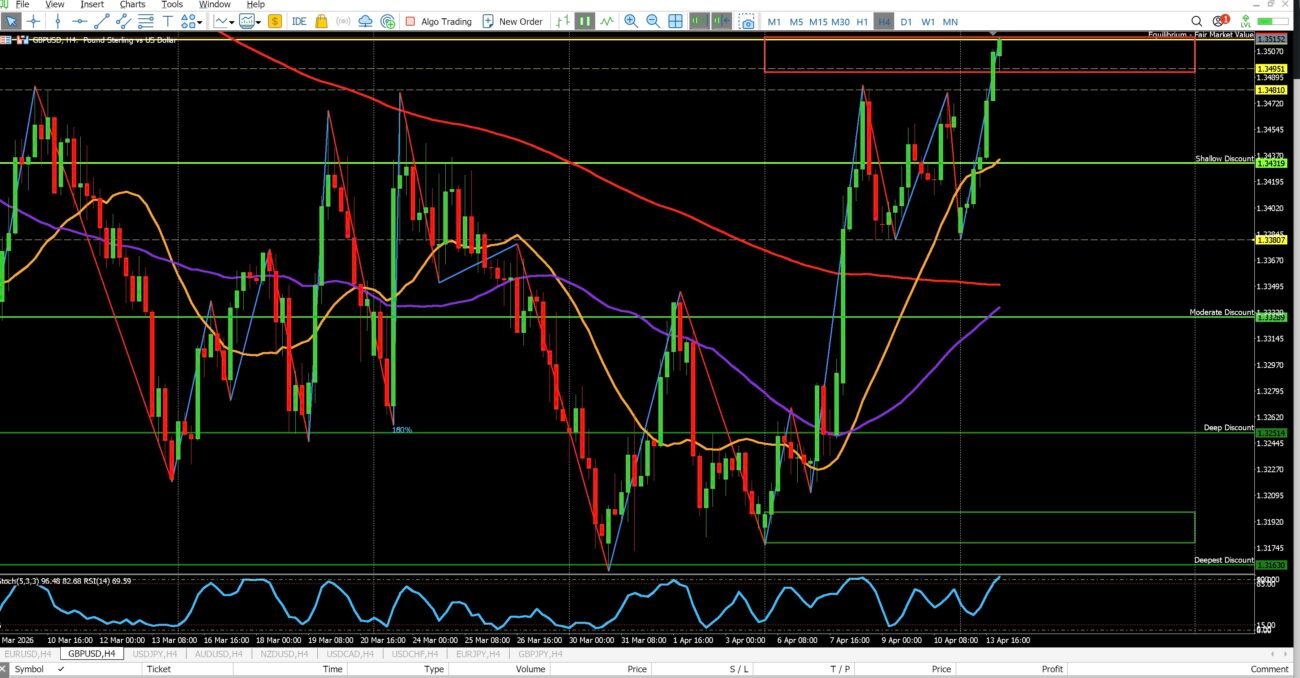
Task: Select the crosshair cursor tool
Action: (35, 21)
